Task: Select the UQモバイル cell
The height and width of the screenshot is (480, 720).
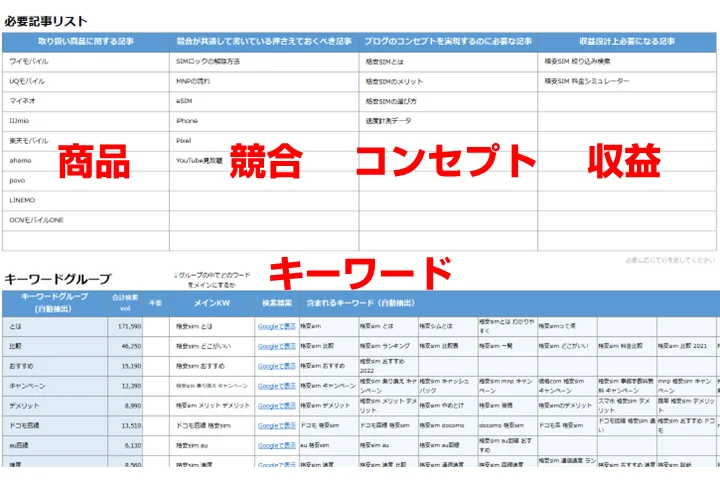Action: pyautogui.click(x=86, y=81)
